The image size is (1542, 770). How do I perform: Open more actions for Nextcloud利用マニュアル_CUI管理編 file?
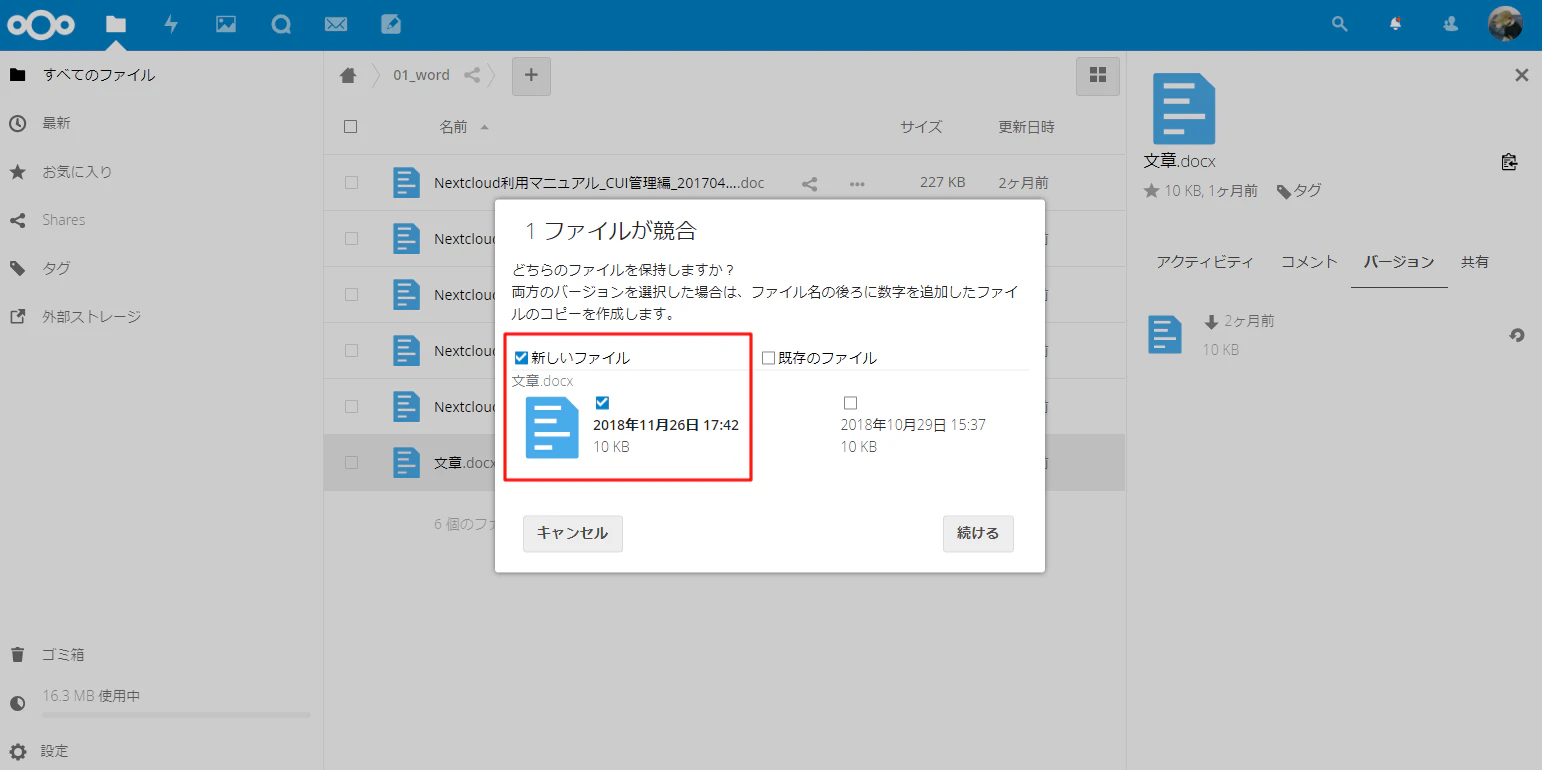click(857, 183)
